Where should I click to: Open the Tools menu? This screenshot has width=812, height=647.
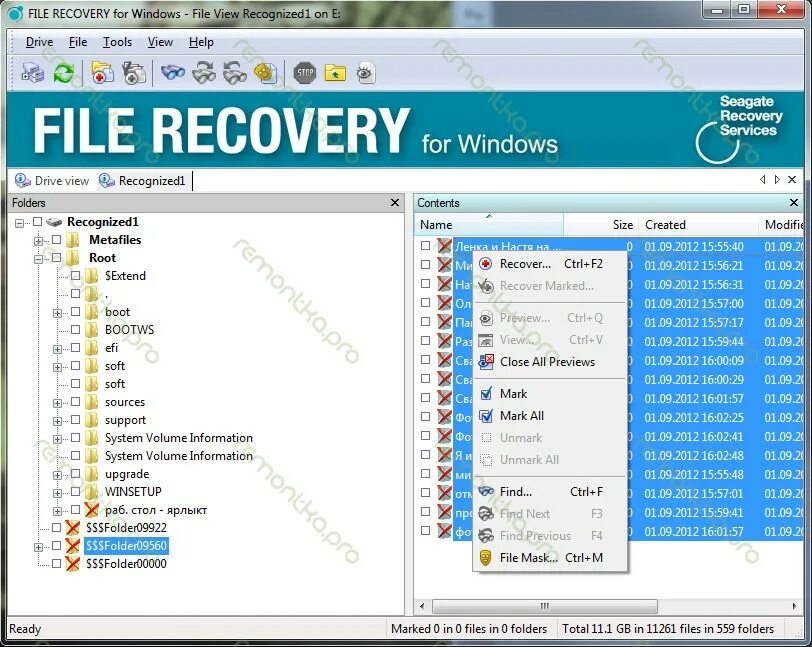click(117, 42)
